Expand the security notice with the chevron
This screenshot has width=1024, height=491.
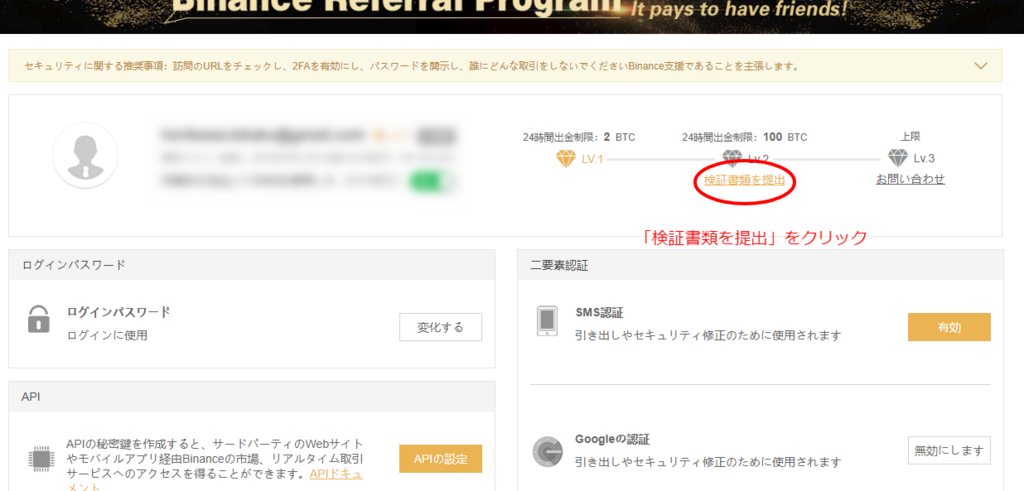point(980,66)
